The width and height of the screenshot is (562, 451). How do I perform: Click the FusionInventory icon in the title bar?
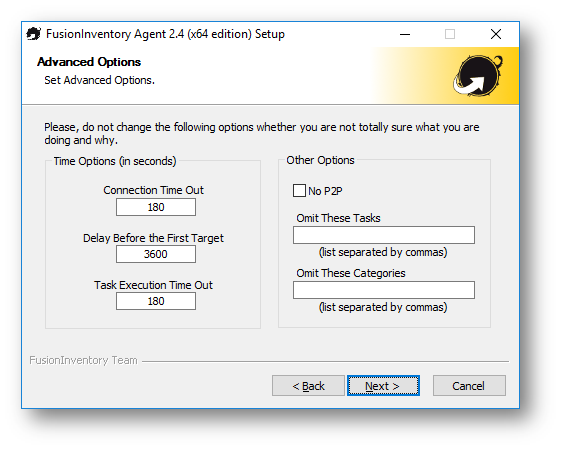(34, 34)
